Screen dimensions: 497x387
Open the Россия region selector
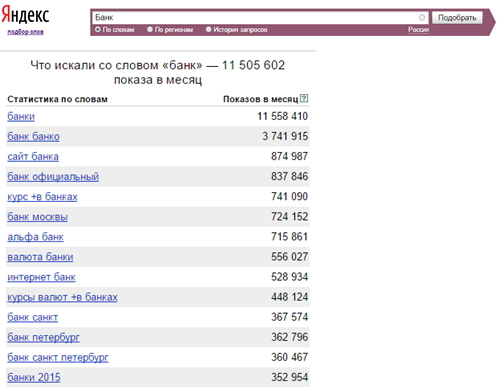(x=418, y=30)
